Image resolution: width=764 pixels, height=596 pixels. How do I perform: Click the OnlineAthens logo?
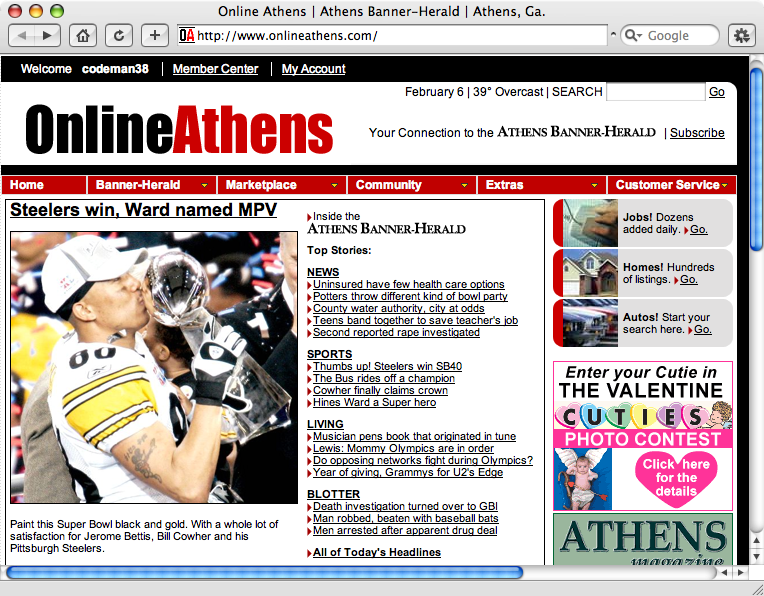coord(179,130)
